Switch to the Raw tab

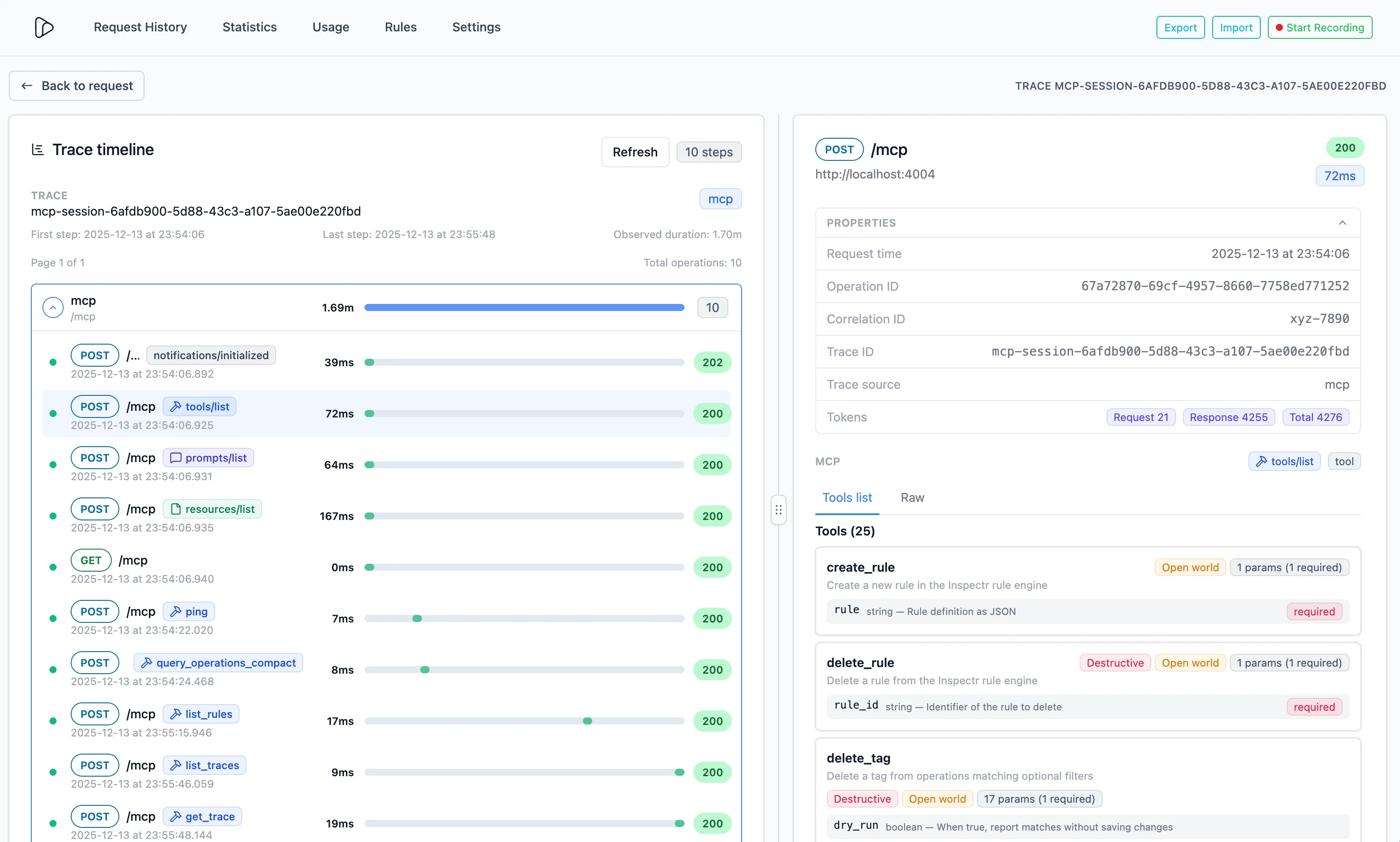tap(912, 497)
